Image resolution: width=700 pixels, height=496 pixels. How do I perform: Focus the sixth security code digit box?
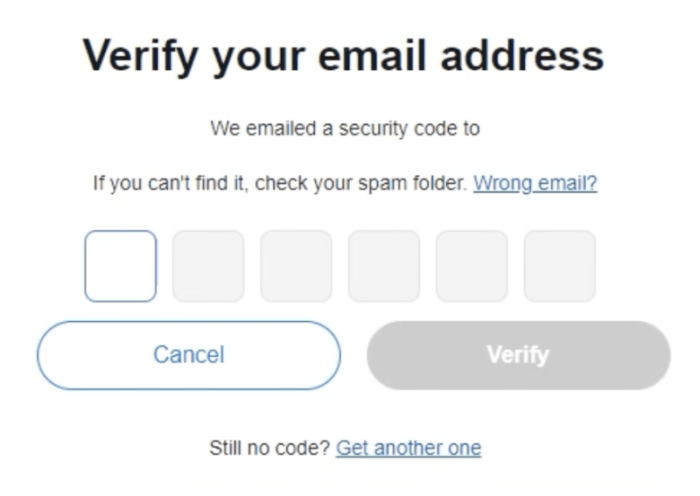[x=560, y=266]
